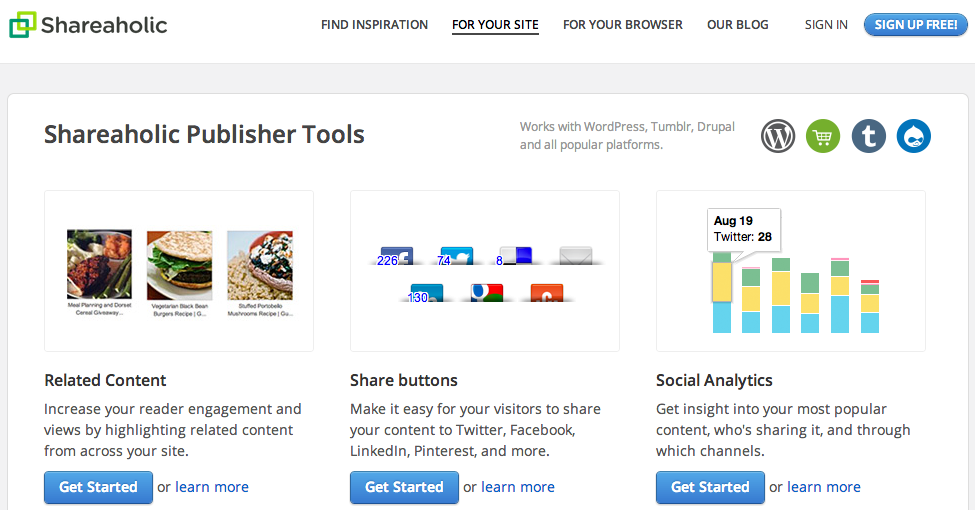Image resolution: width=975 pixels, height=510 pixels.
Task: Click the Google share button icon
Action: [486, 293]
